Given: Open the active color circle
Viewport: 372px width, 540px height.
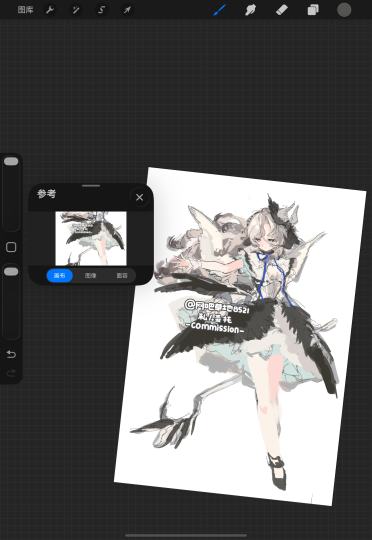Looking at the screenshot, I should (344, 10).
